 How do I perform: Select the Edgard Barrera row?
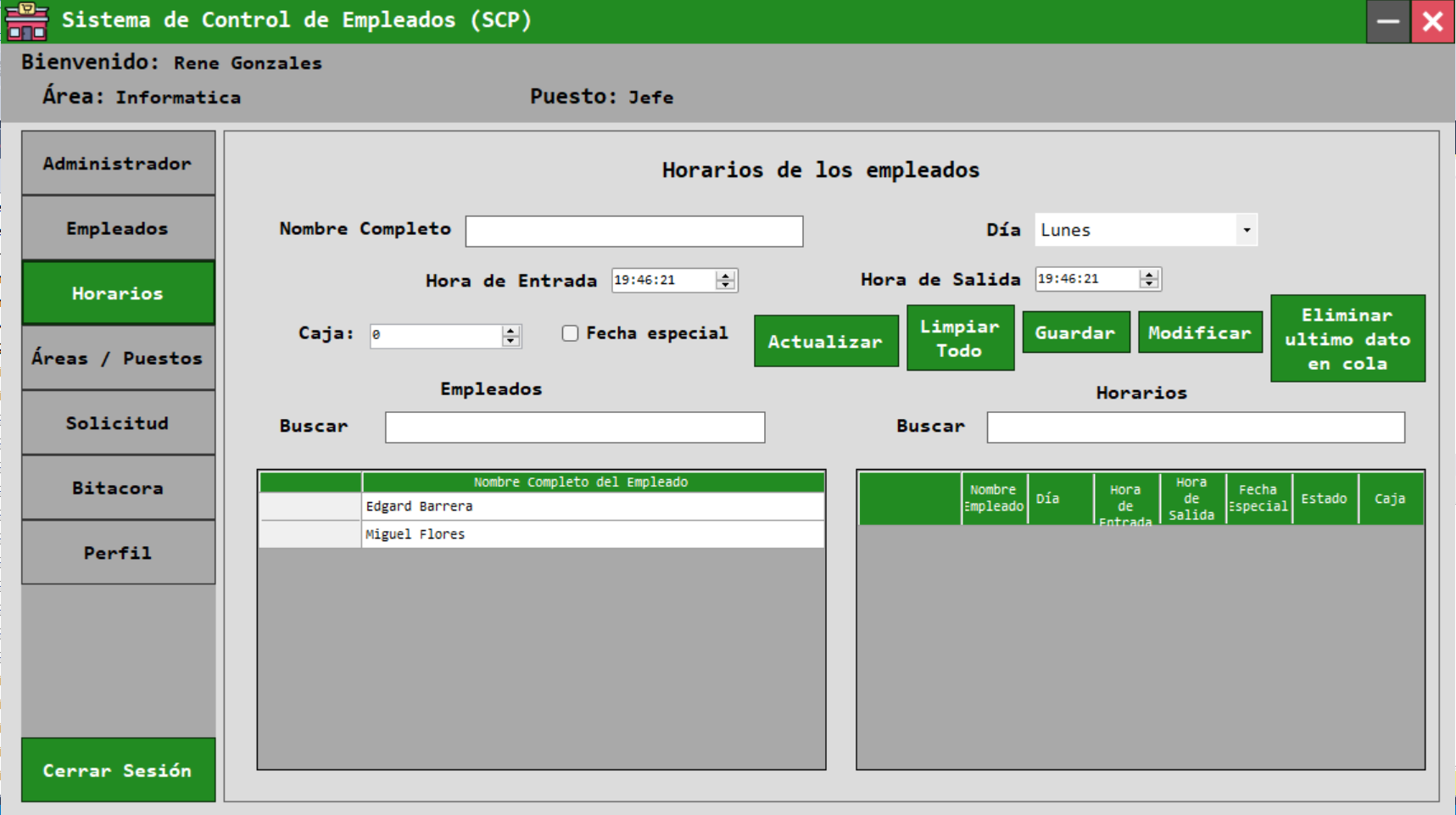pyautogui.click(x=593, y=506)
